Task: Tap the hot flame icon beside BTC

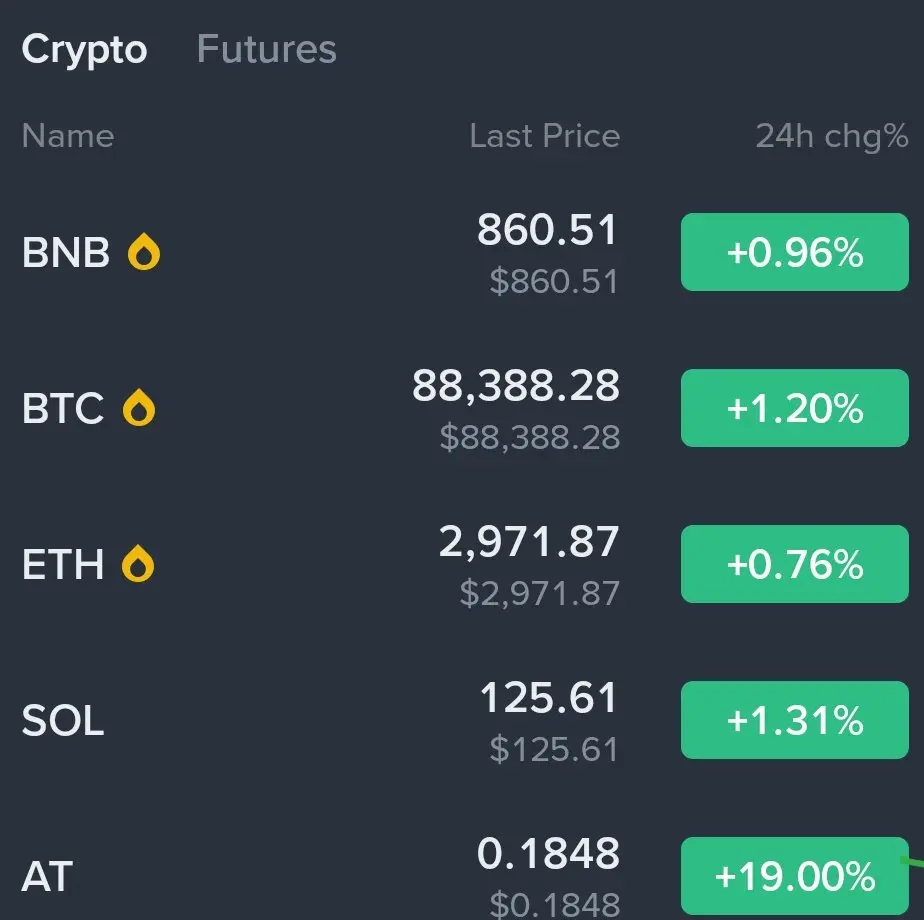Action: pyautogui.click(x=139, y=409)
